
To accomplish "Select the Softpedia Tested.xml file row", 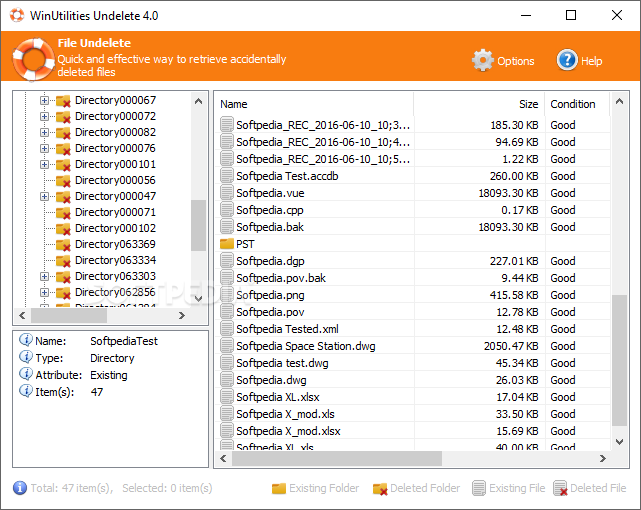I will [412, 329].
